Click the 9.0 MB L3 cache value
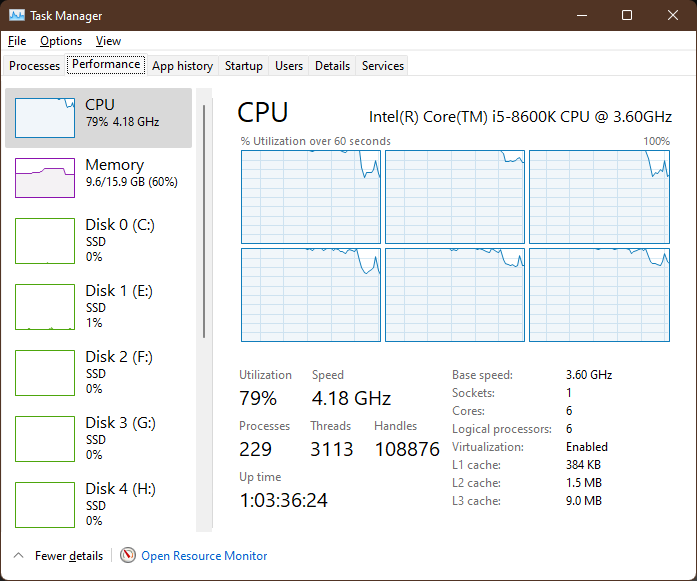 click(x=584, y=501)
